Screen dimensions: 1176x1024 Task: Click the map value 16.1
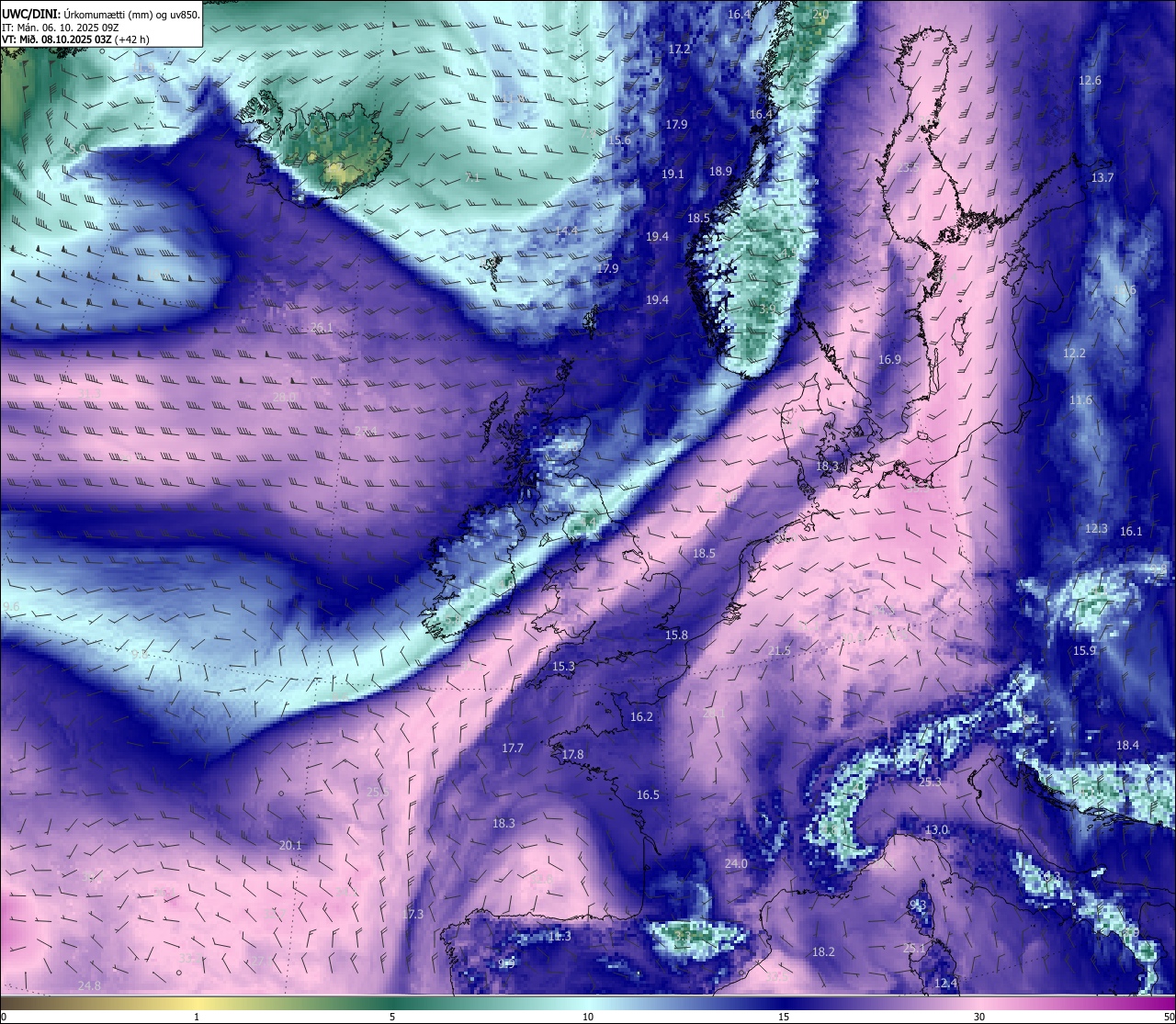[1131, 531]
